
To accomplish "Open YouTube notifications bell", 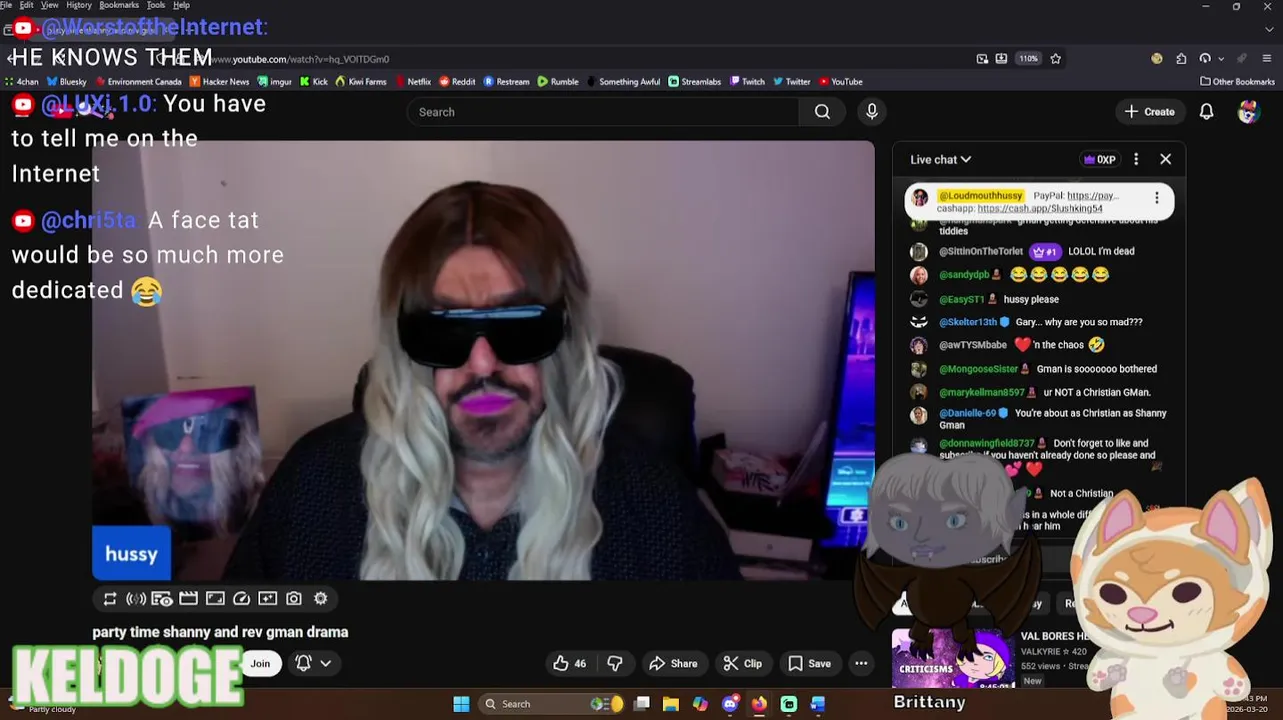I will (x=1206, y=112).
